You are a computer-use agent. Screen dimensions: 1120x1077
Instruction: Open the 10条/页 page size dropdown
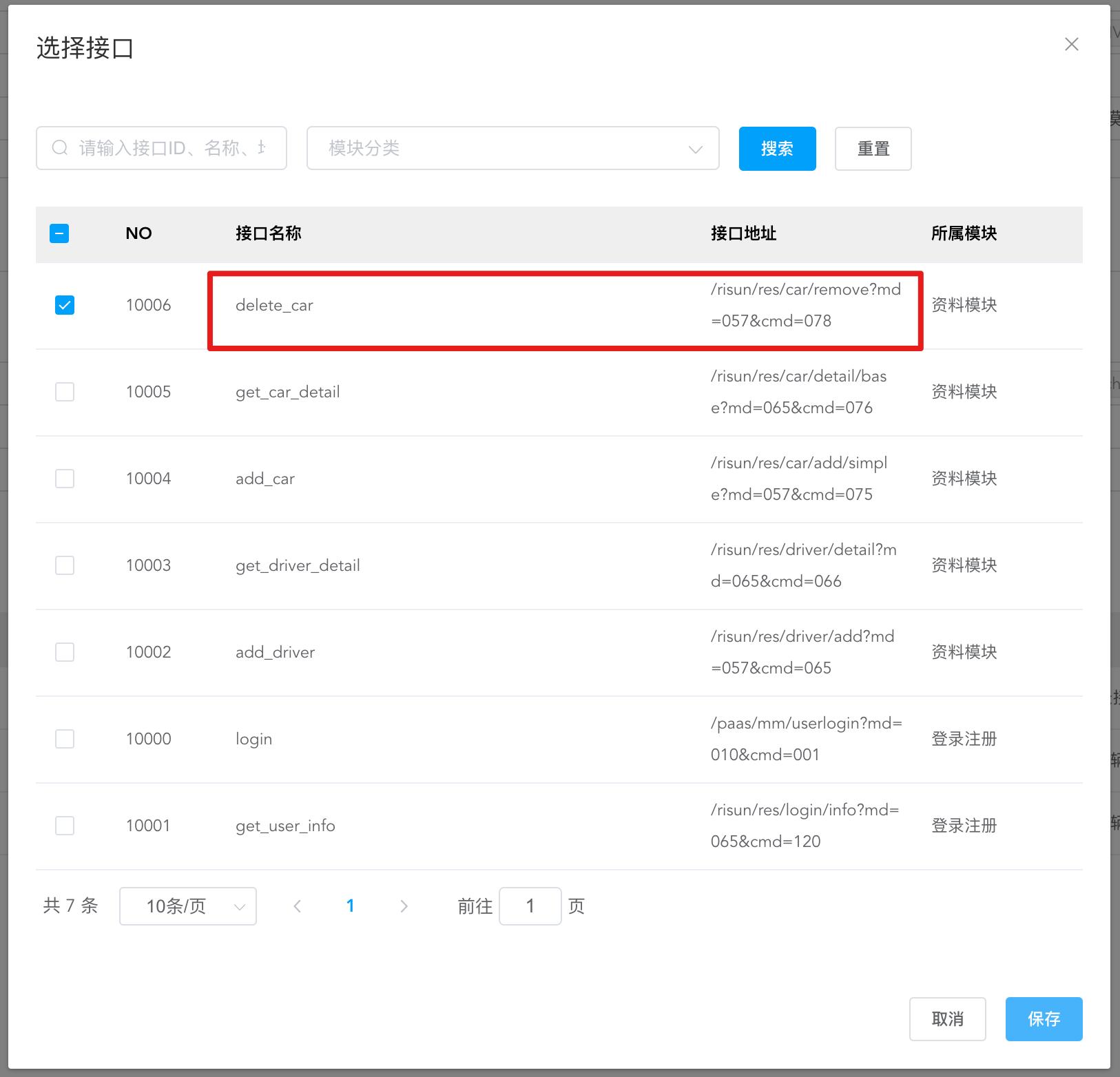(x=187, y=906)
